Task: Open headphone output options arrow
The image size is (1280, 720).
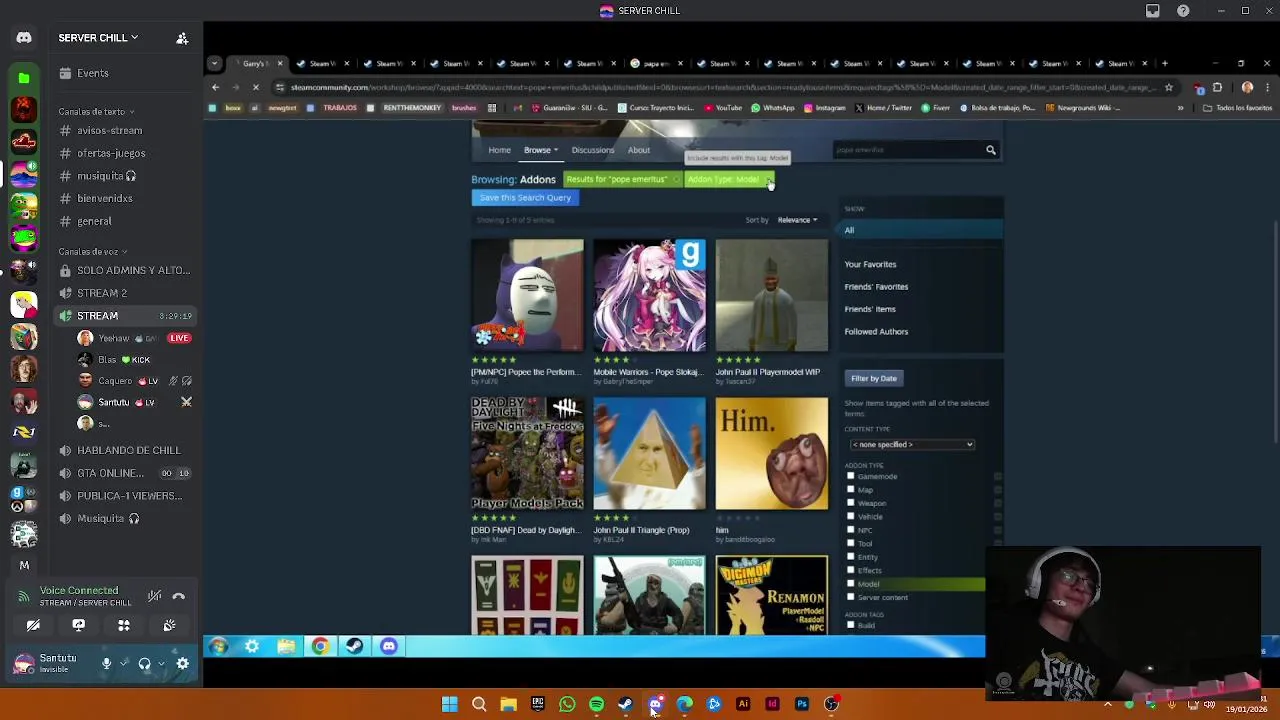Action: [162, 663]
